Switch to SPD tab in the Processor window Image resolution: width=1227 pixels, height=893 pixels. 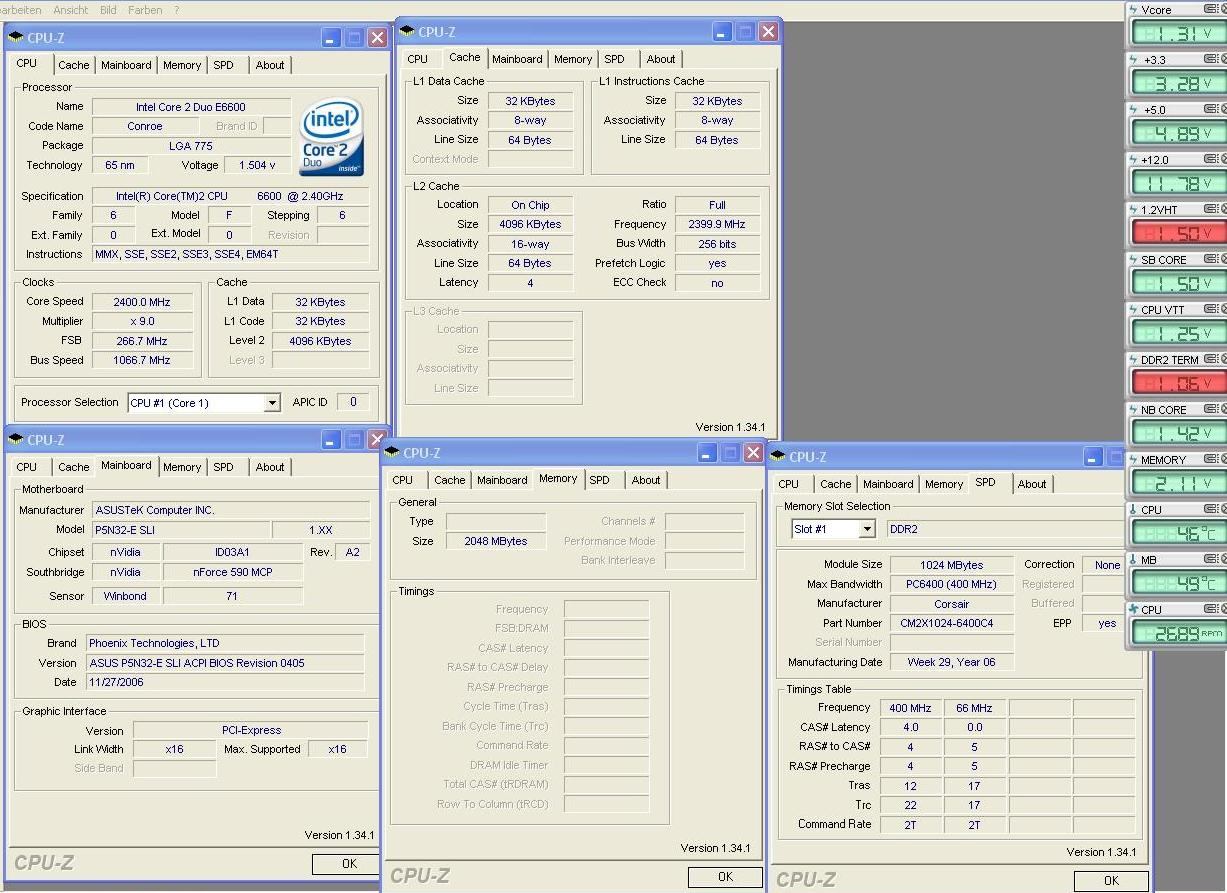224,65
